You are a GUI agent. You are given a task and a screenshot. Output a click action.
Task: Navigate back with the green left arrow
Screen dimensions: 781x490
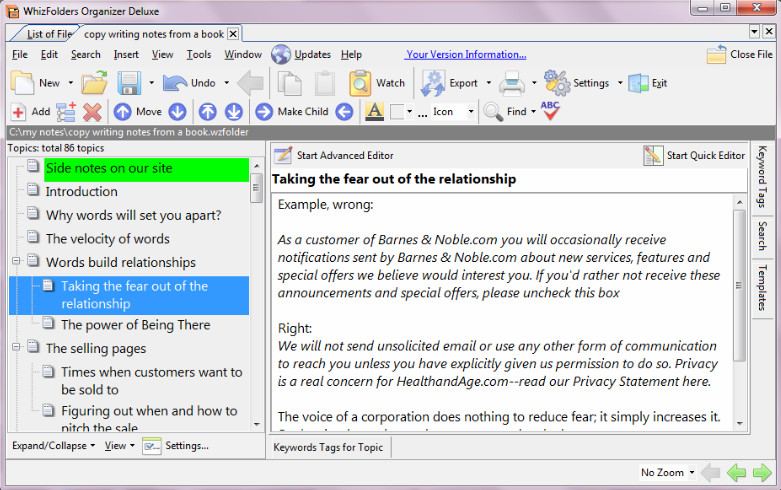point(736,472)
